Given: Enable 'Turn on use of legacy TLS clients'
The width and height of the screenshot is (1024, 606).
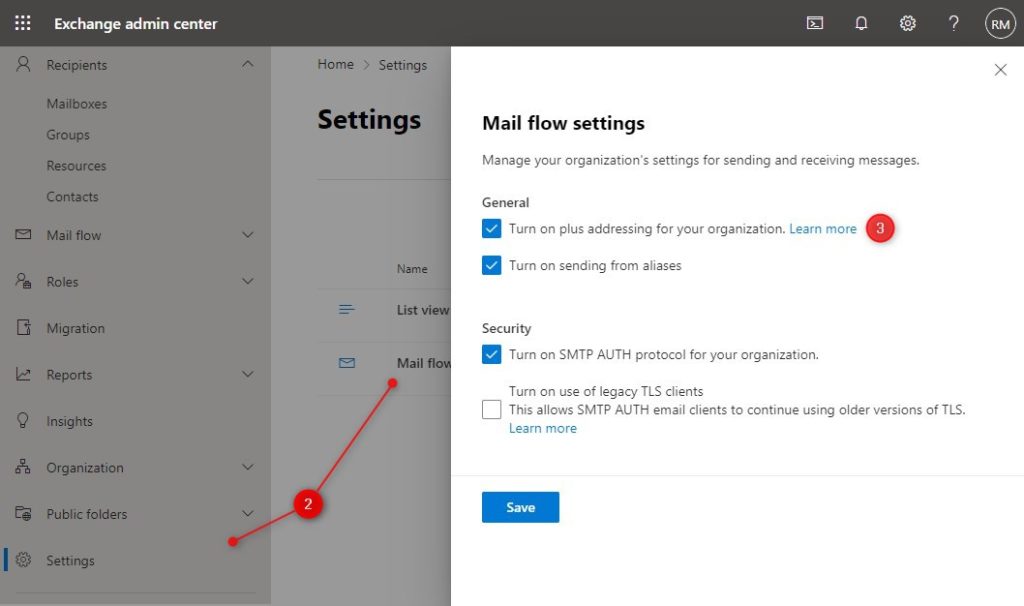Looking at the screenshot, I should [490, 409].
